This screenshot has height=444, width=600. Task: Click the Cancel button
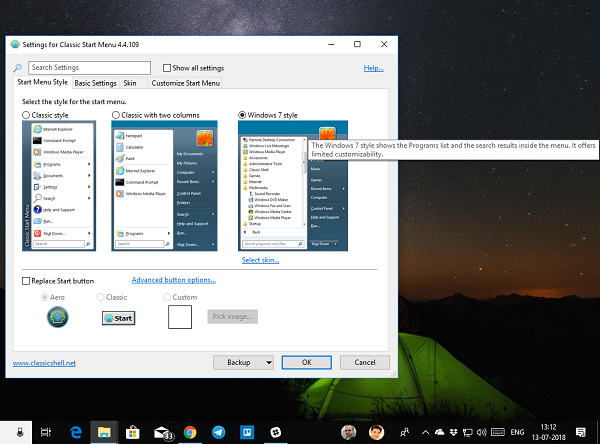(x=365, y=362)
